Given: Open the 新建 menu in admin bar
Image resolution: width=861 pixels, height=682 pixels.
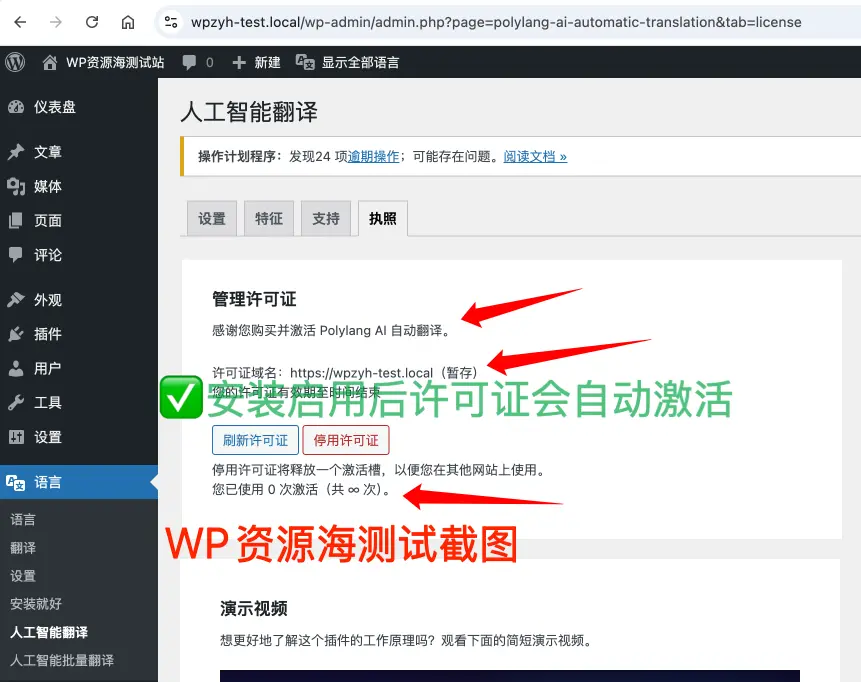Looking at the screenshot, I should (x=267, y=62).
